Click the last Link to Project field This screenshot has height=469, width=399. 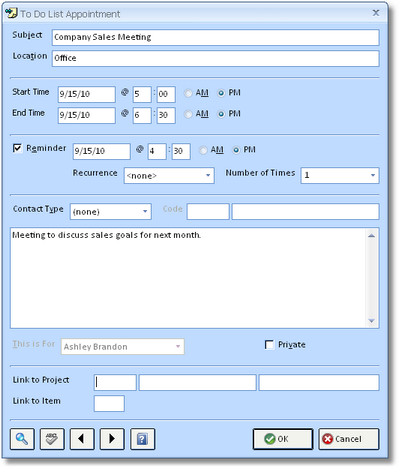(x=319, y=382)
